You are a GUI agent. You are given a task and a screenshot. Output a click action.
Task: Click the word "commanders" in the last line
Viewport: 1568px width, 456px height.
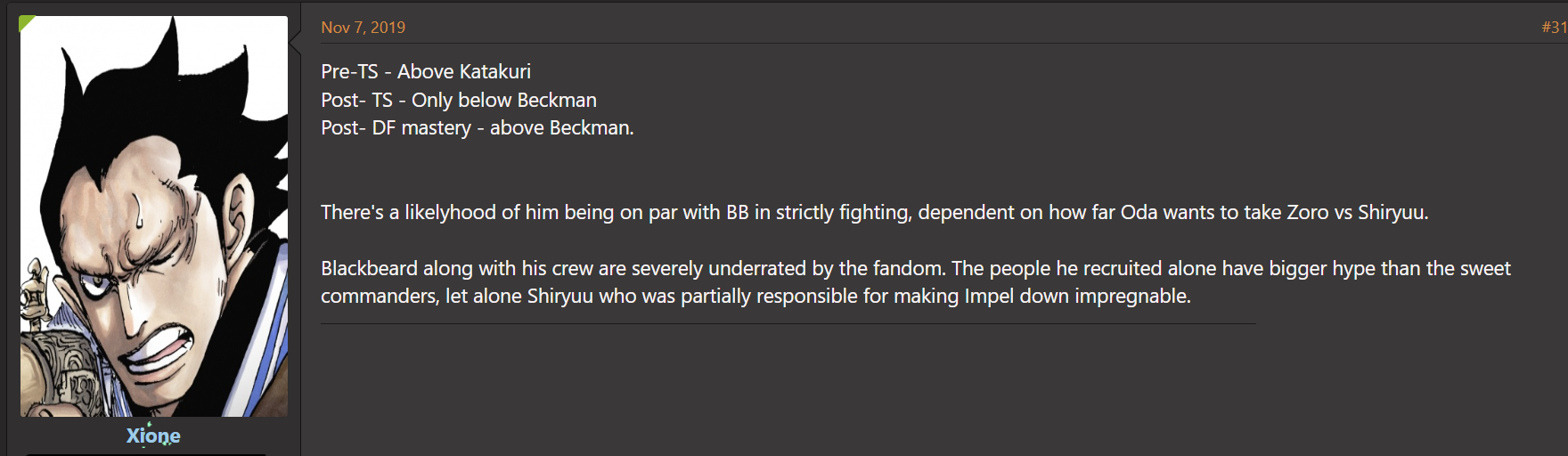[379, 296]
